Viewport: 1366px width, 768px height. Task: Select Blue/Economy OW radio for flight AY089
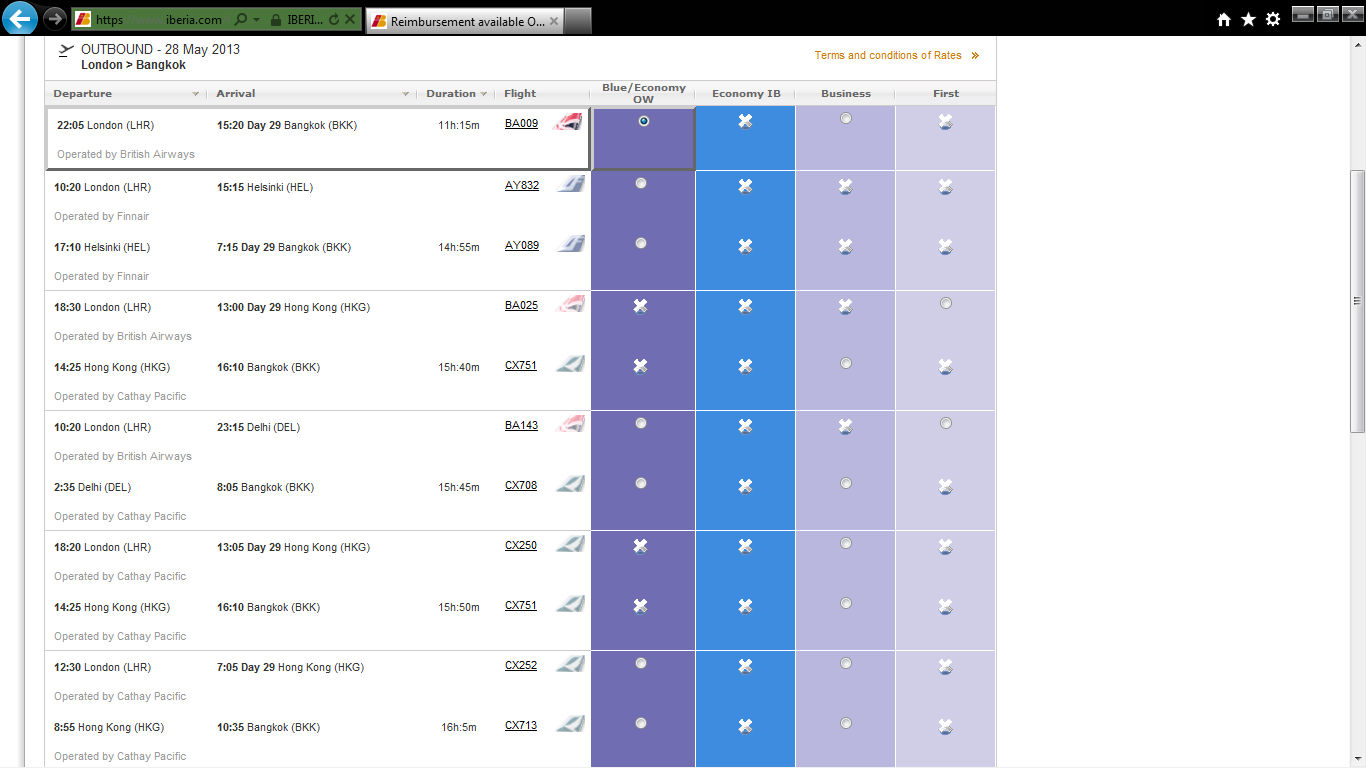click(641, 243)
